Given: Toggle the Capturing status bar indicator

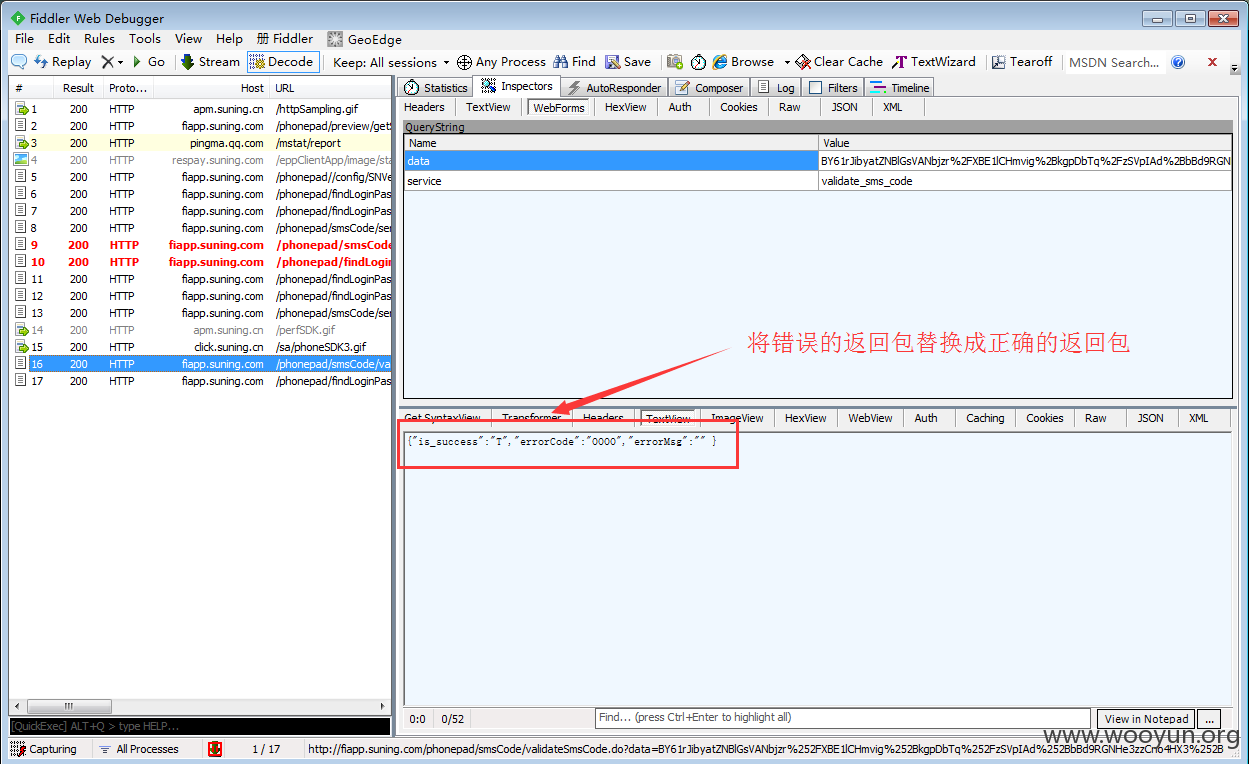Looking at the screenshot, I should coord(43,749).
